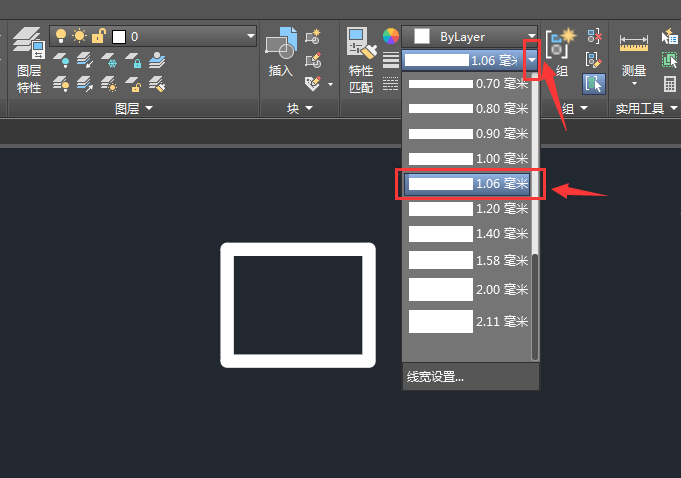681x478 pixels.
Task: Click the layer 0 white color swatch
Action: 119,36
